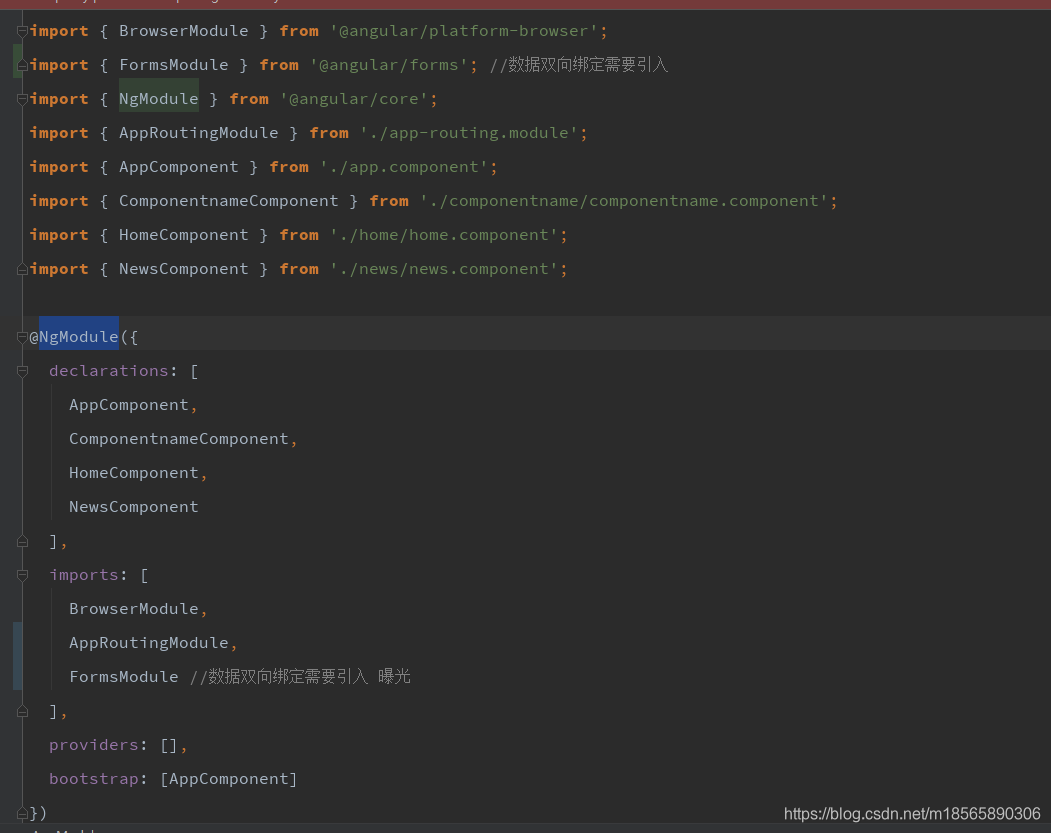Image resolution: width=1051 pixels, height=833 pixels.
Task: Click fold end marker beside NewsComponent import
Action: pos(22,269)
